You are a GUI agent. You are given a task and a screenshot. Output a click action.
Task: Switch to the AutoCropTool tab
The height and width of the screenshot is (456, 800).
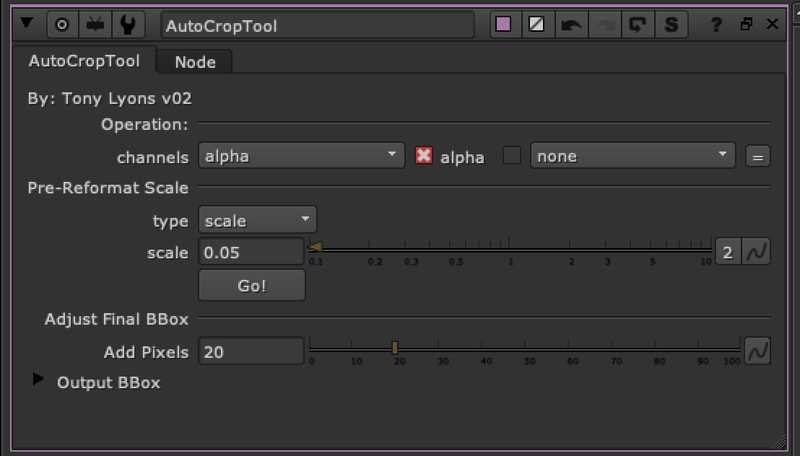click(84, 61)
